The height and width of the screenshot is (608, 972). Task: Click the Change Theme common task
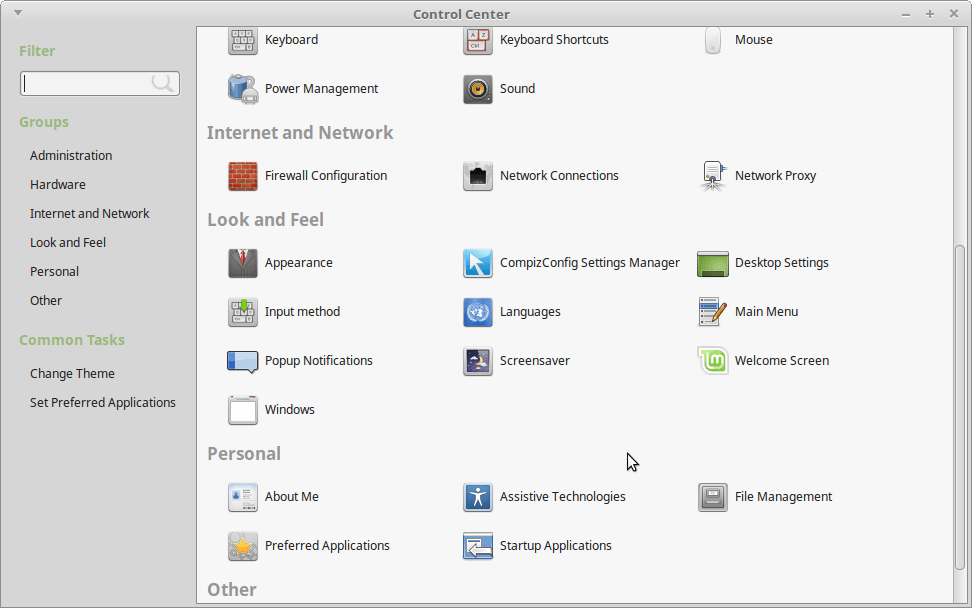coord(72,374)
